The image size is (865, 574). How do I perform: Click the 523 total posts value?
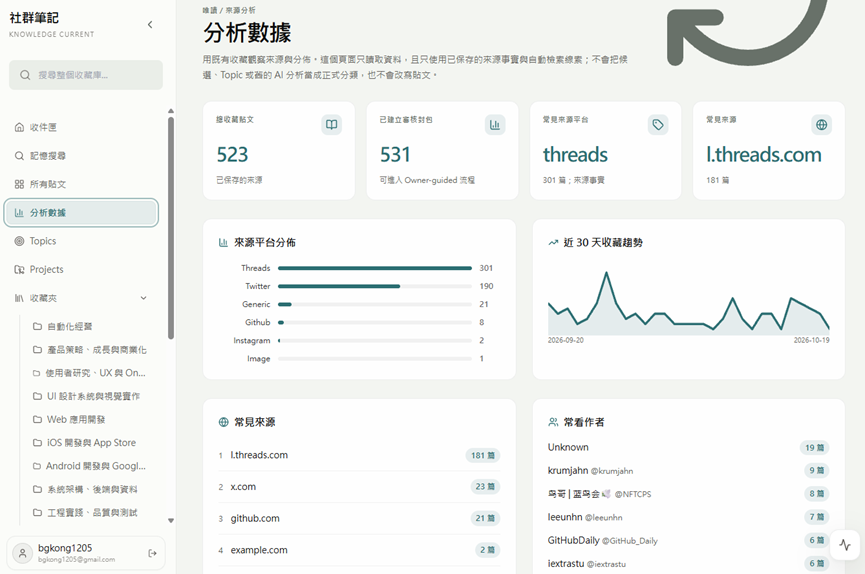(x=232, y=155)
